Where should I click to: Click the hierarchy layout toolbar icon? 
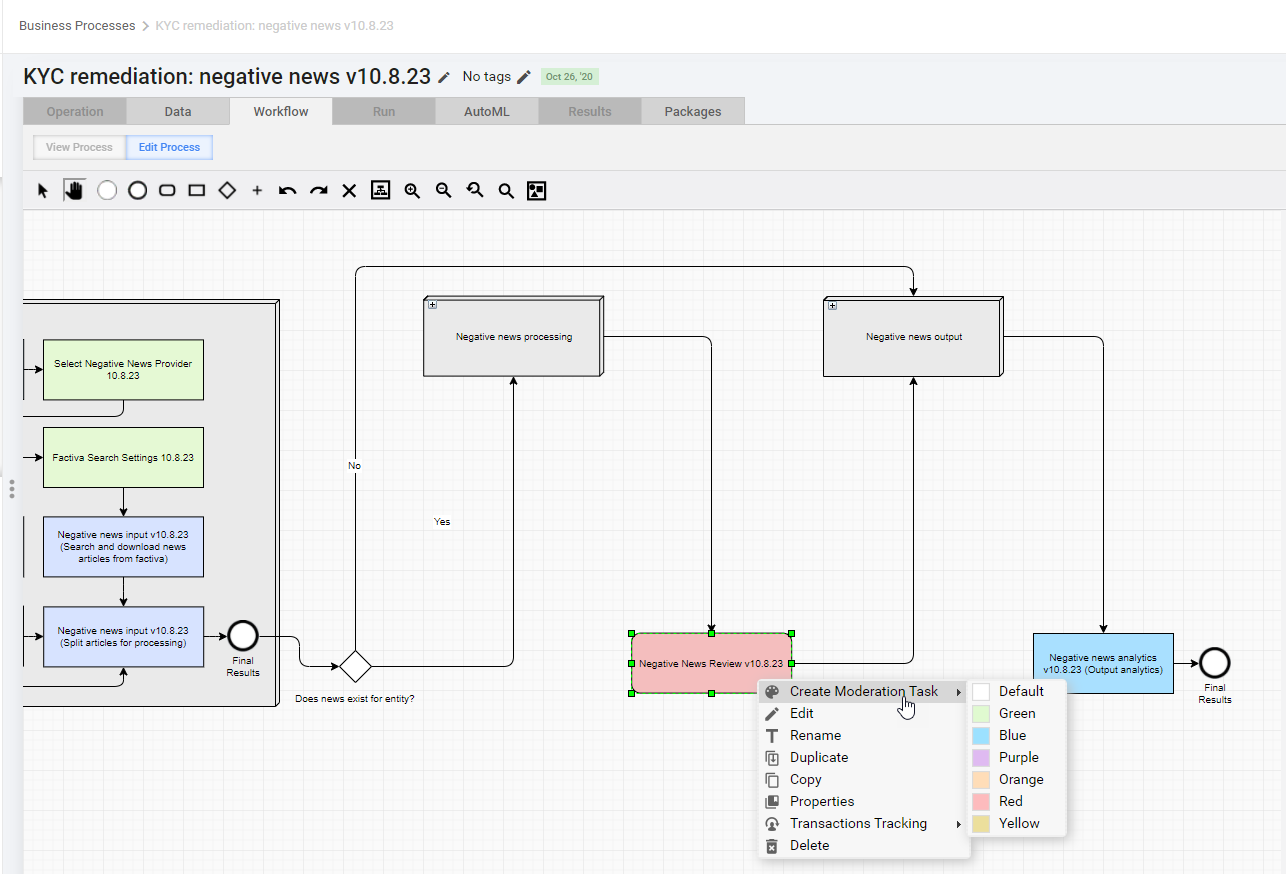380,190
